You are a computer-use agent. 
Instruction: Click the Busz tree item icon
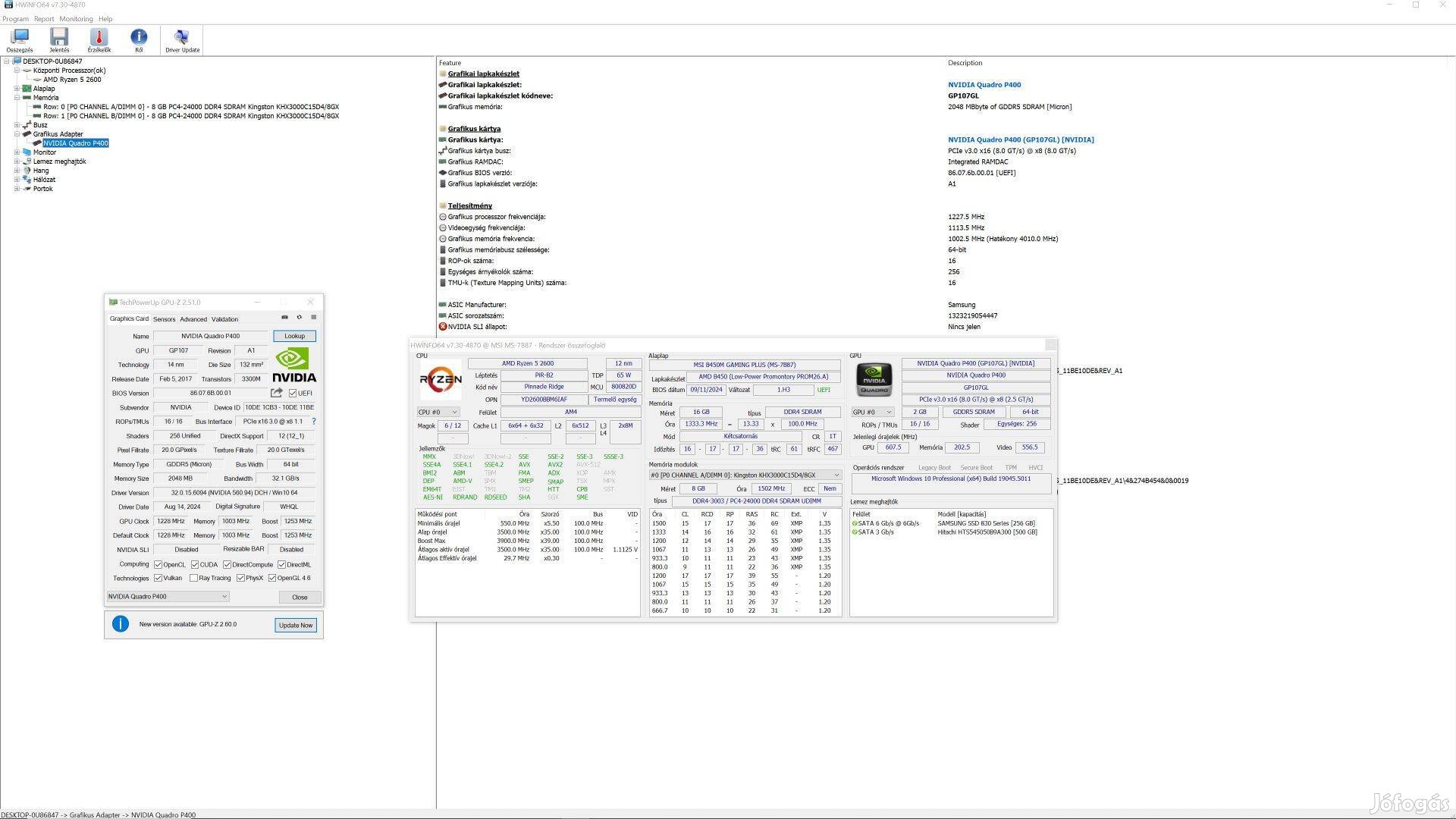pyautogui.click(x=27, y=125)
